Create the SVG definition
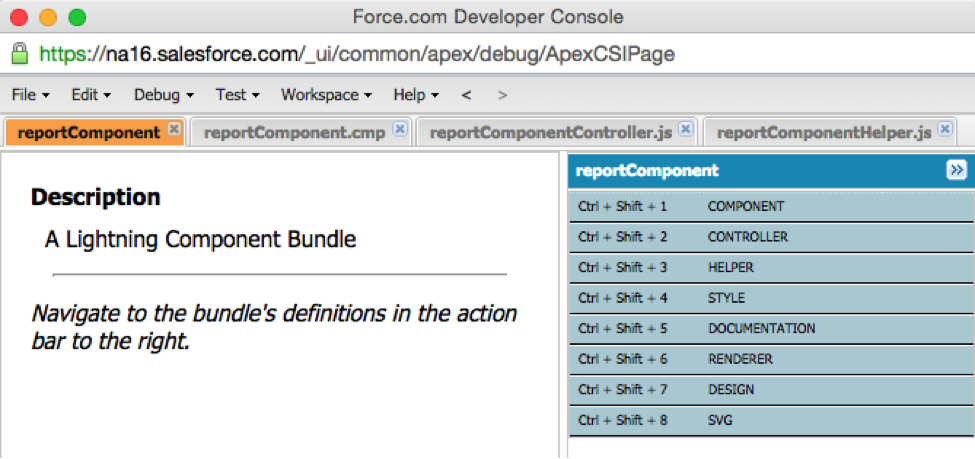This screenshot has height=459, width=975. point(771,420)
